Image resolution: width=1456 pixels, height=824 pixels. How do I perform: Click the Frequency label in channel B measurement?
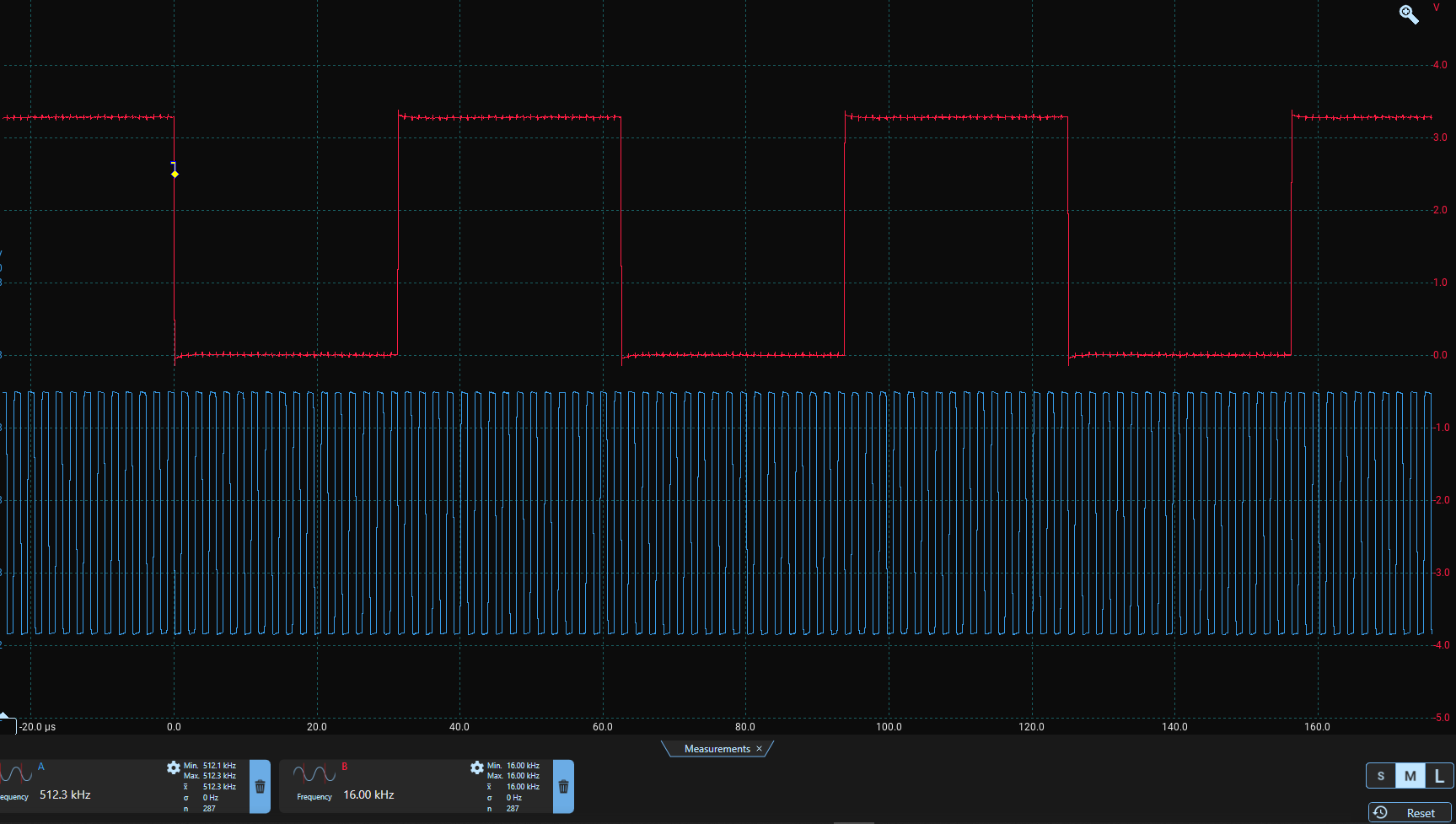point(314,797)
